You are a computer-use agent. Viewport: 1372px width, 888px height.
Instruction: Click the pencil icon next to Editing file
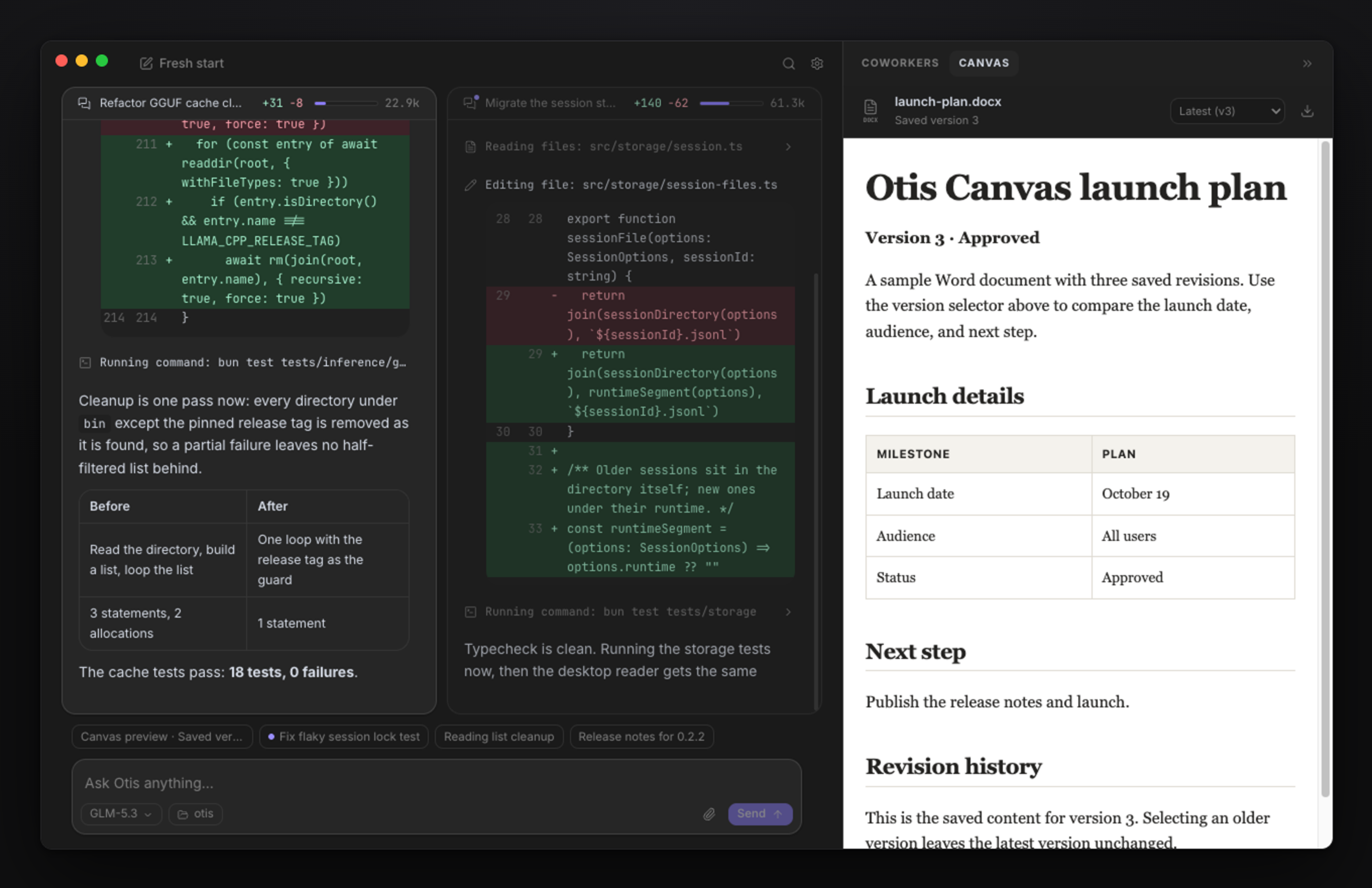point(471,185)
